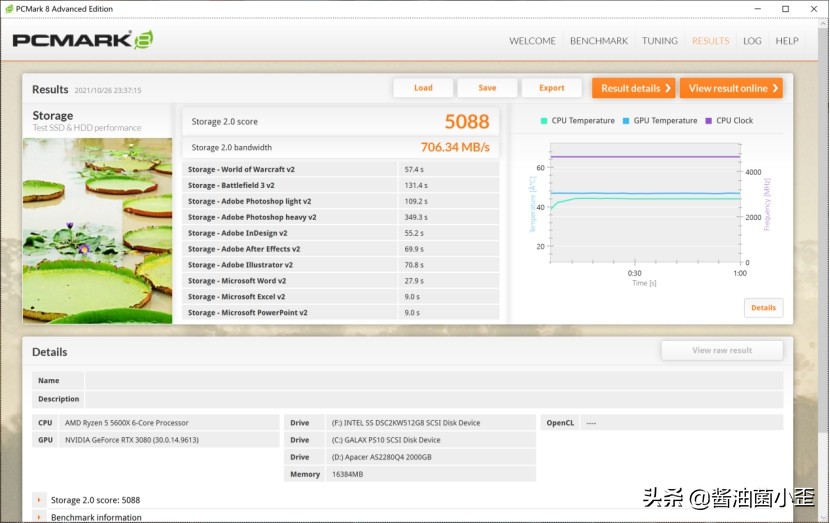
Task: Select the Storage - Battlefield 3 v2 row
Action: [341, 185]
